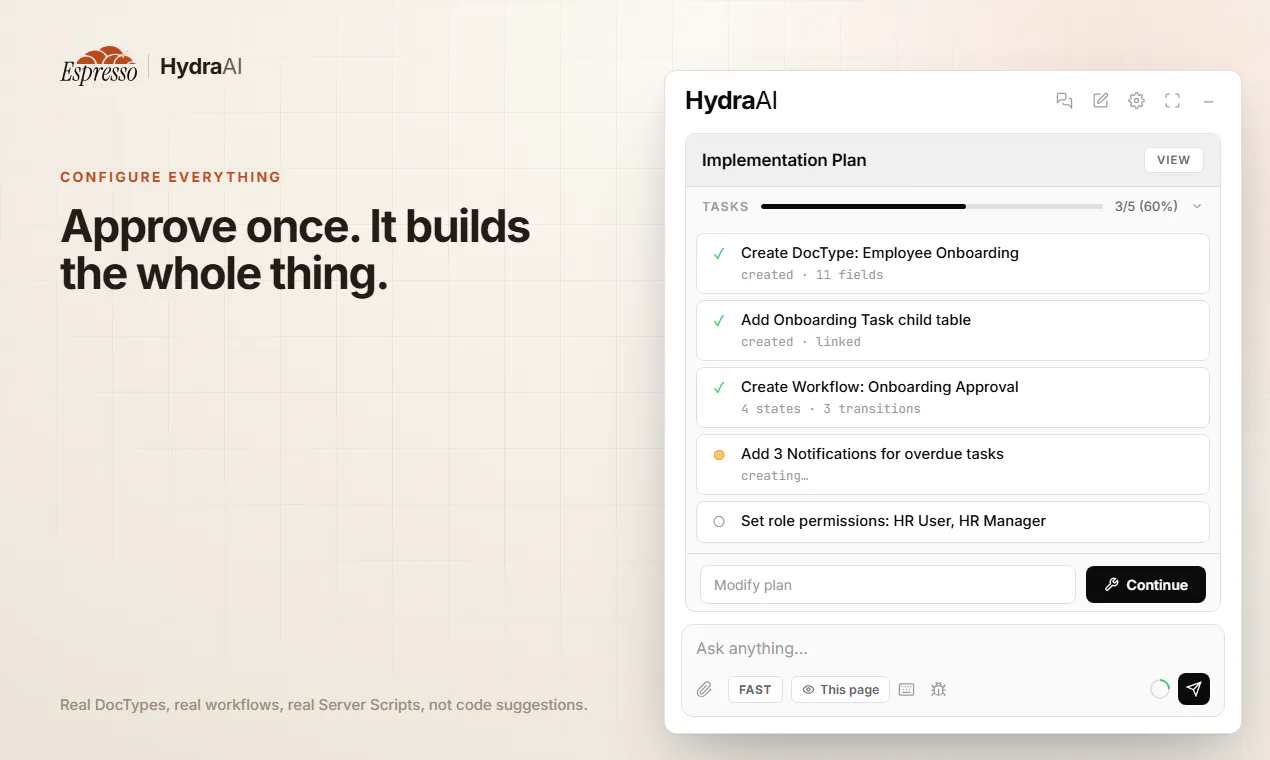Screen dimensions: 1270x760
Task: Minimize the HydraAI panel
Action: pos(1208,101)
